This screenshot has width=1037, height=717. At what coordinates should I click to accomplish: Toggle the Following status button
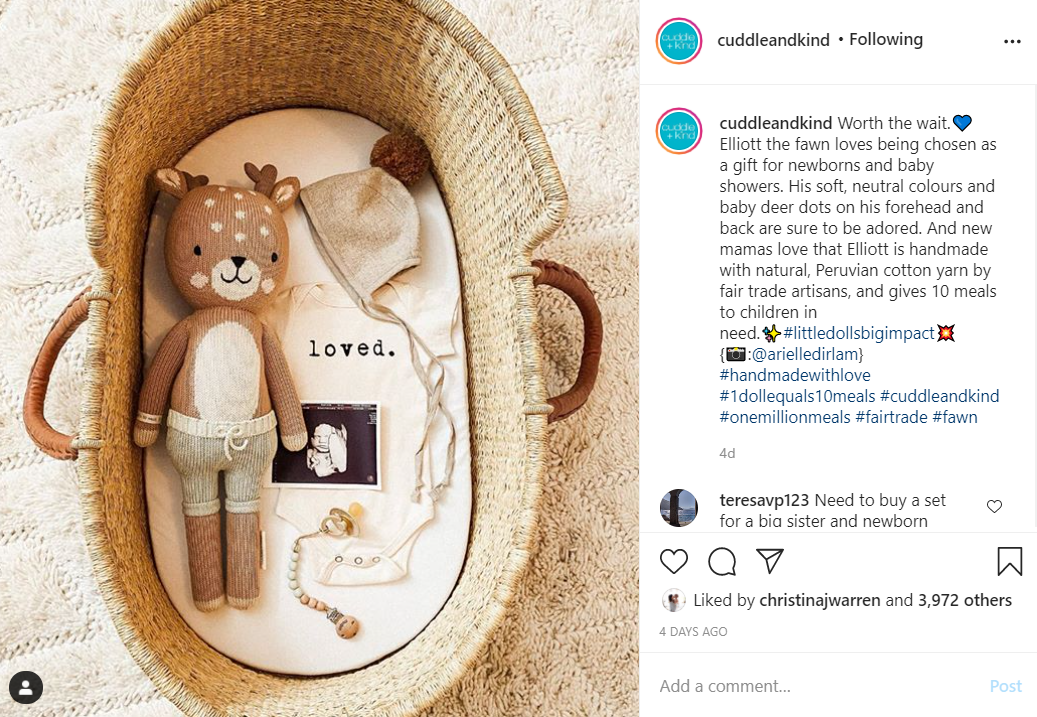point(886,40)
